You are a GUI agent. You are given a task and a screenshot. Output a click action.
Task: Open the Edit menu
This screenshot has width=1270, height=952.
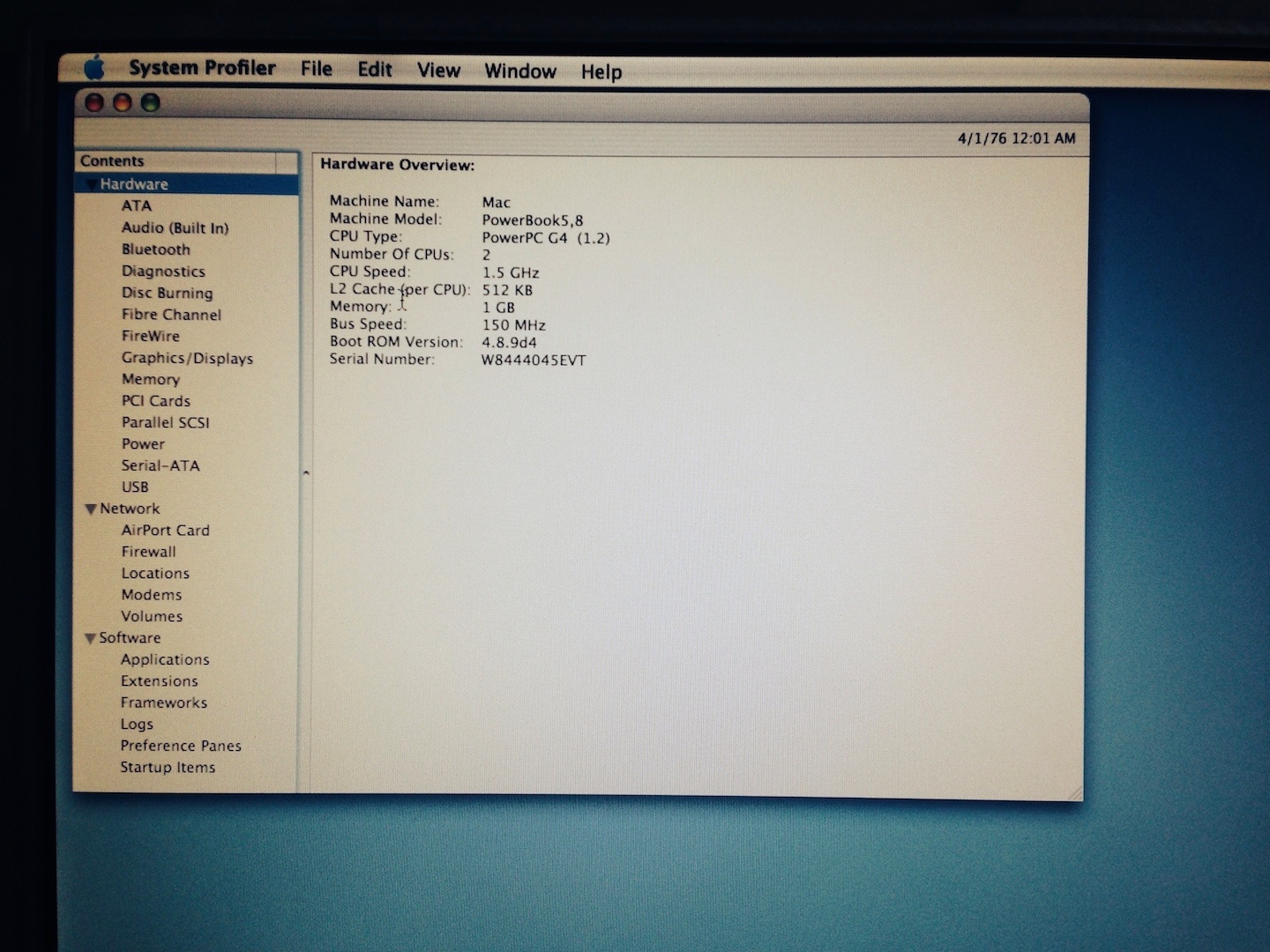[x=374, y=70]
